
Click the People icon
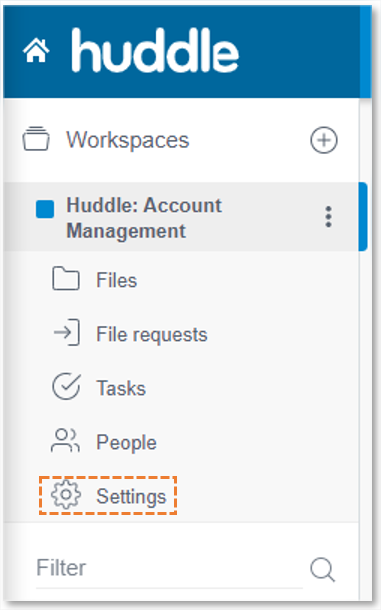[65, 440]
